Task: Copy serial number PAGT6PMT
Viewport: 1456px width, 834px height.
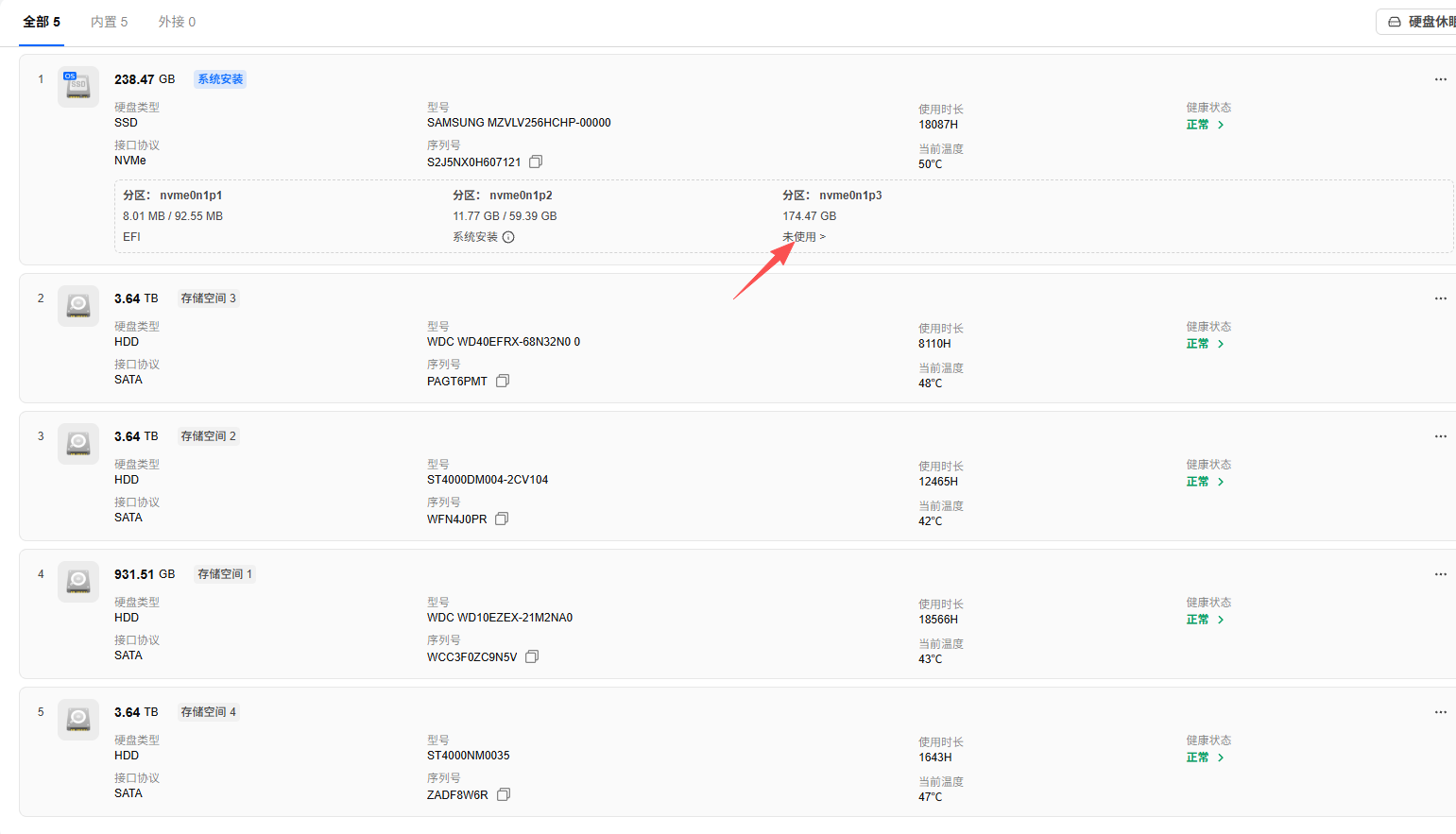Action: [503, 381]
